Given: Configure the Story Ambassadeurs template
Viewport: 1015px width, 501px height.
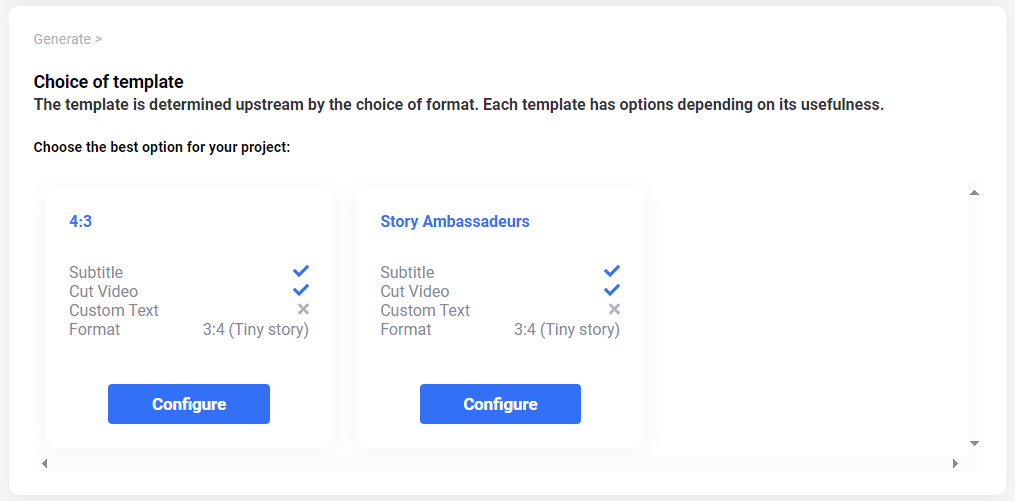Looking at the screenshot, I should pyautogui.click(x=500, y=404).
